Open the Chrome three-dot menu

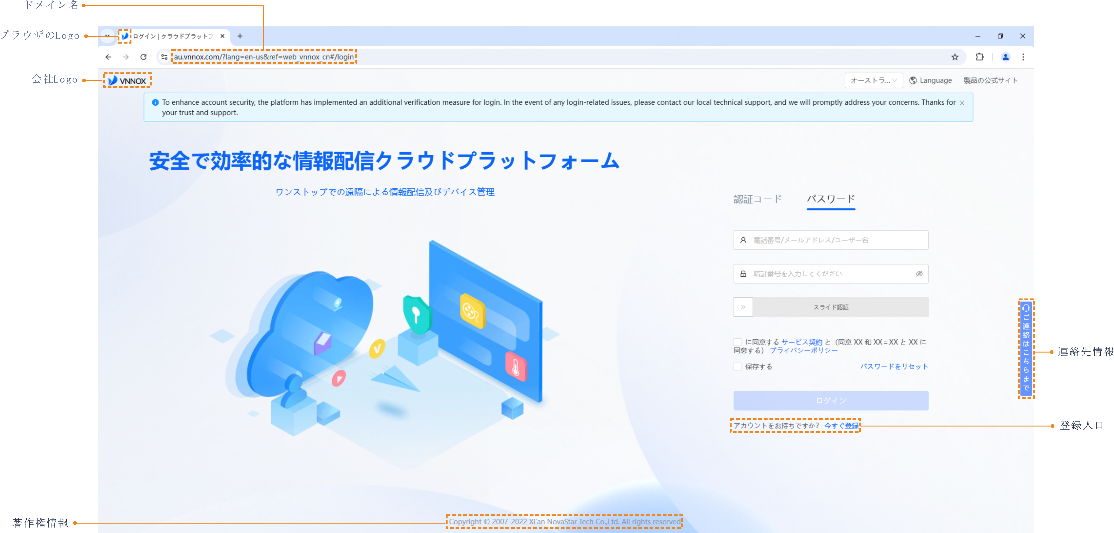(1023, 57)
